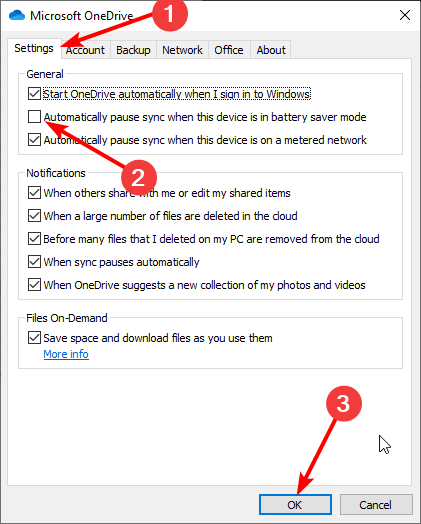Disable new photo collection suggestion notifications

34,285
